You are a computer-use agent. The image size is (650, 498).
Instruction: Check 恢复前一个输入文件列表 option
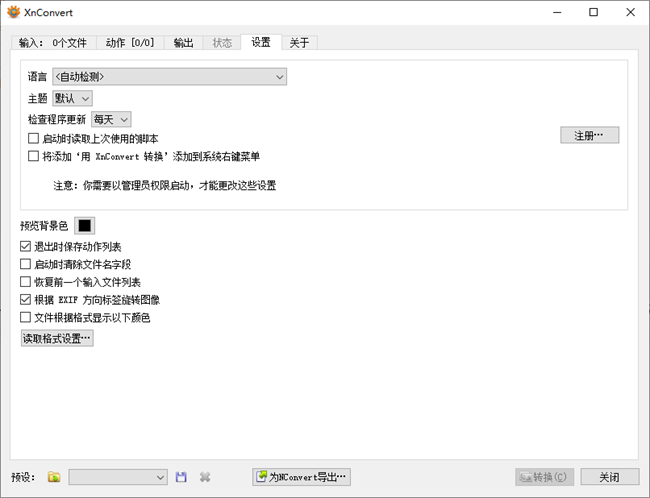click(x=26, y=282)
